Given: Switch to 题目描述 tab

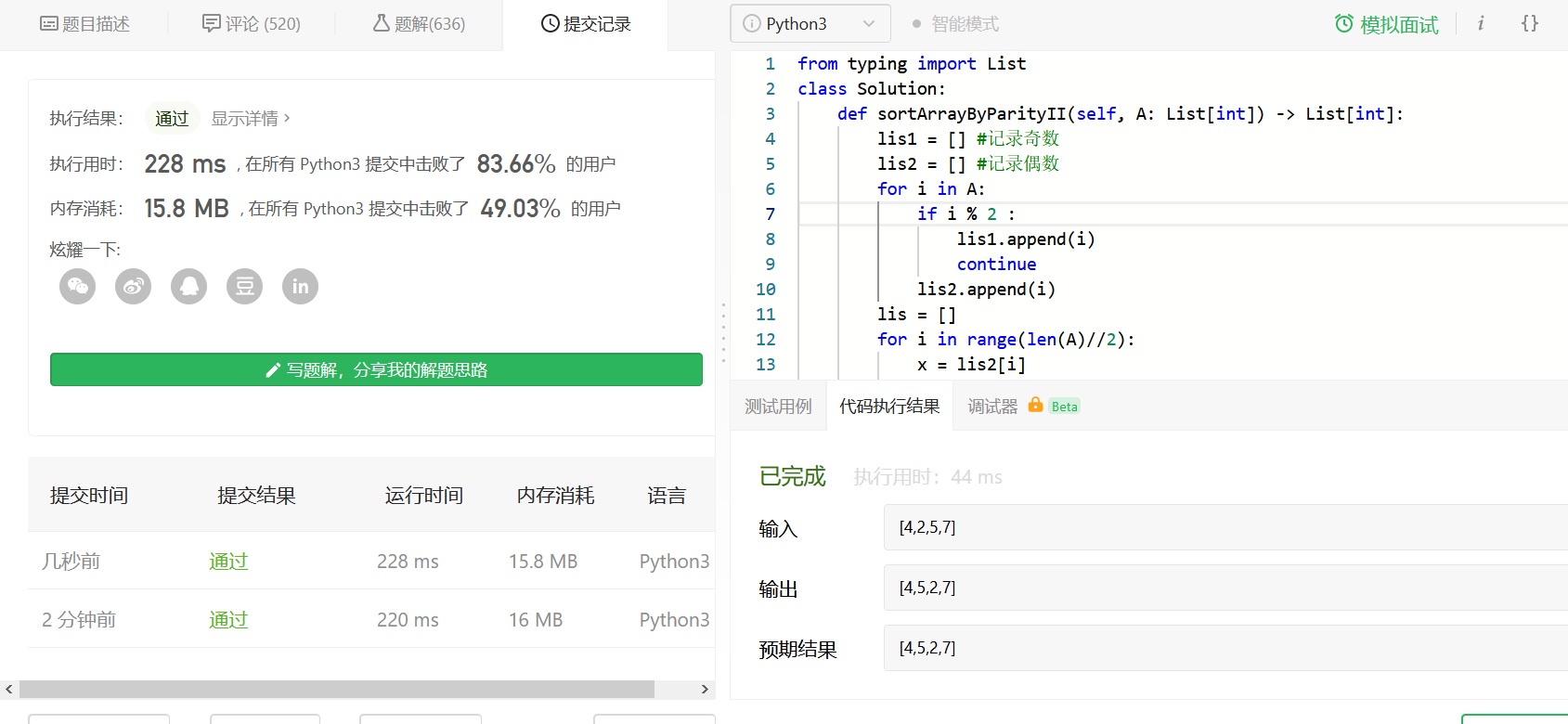Looking at the screenshot, I should click(84, 23).
